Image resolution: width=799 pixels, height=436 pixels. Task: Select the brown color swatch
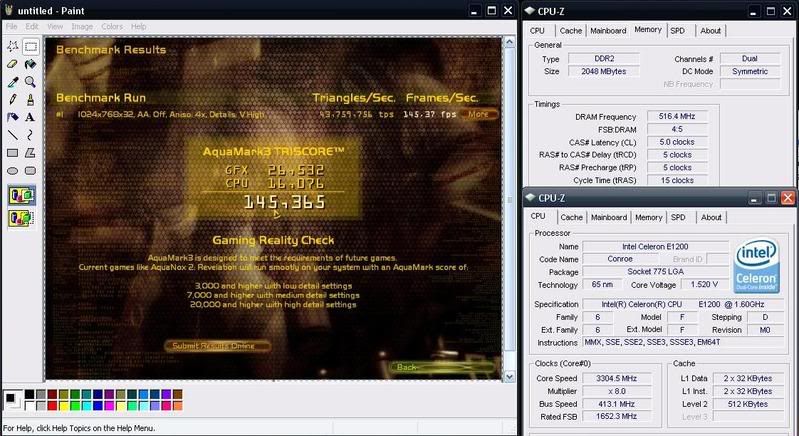click(x=177, y=394)
